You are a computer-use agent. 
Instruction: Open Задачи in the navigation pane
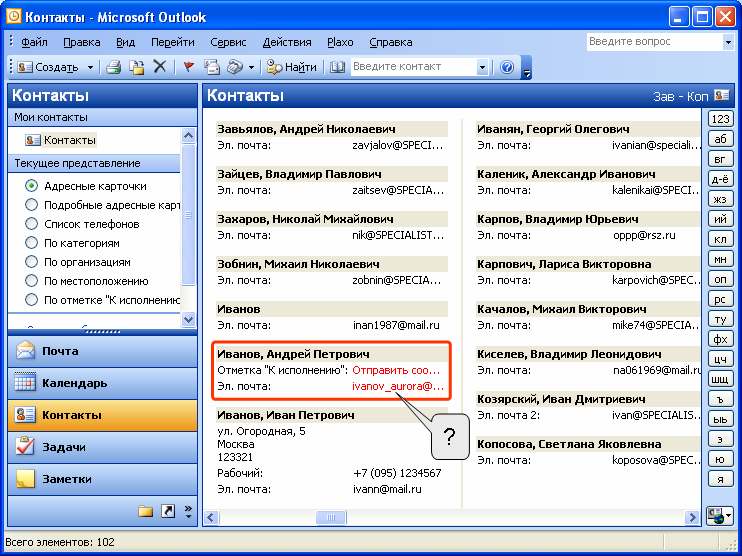tap(102, 447)
